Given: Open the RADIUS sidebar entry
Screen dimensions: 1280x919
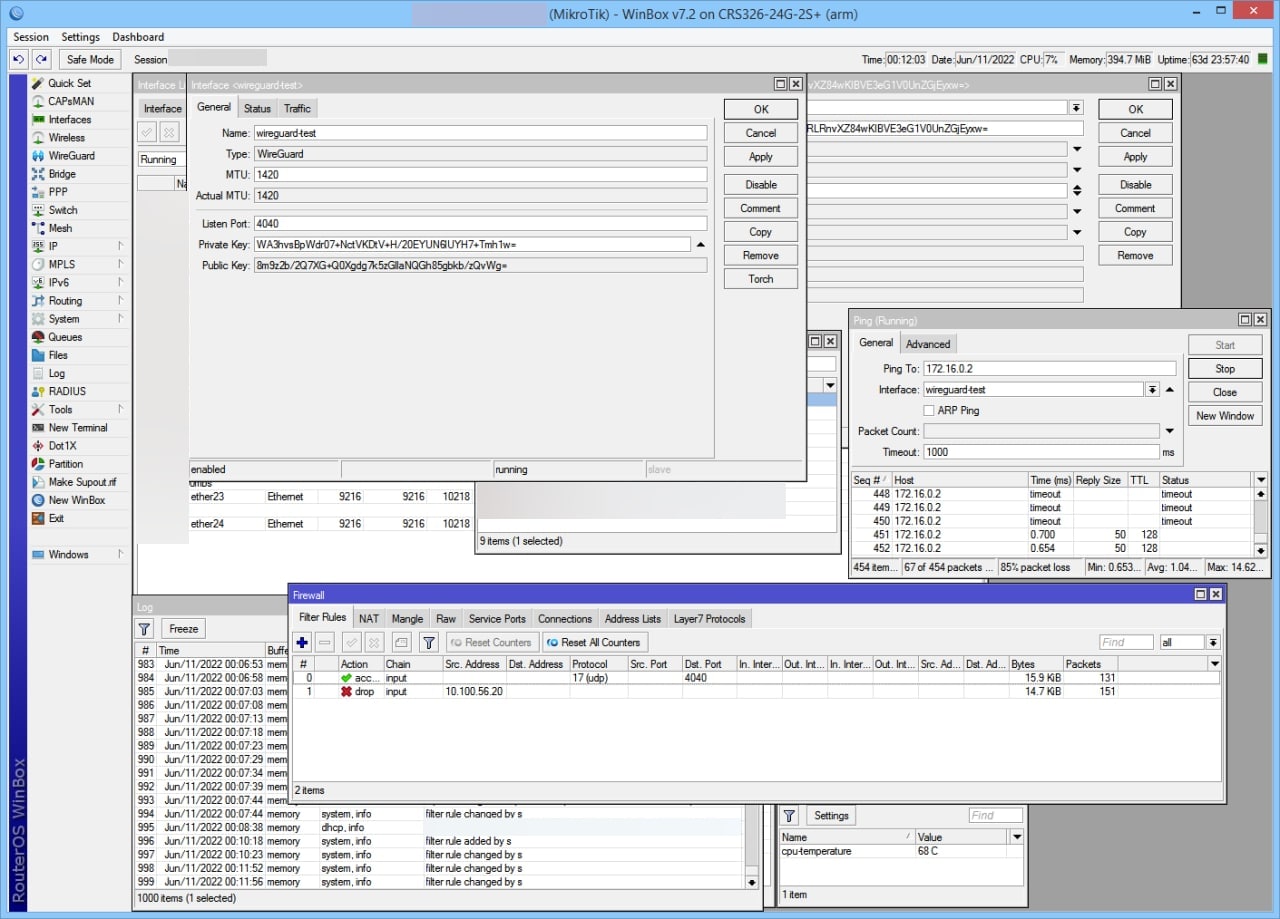Looking at the screenshot, I should [x=67, y=391].
